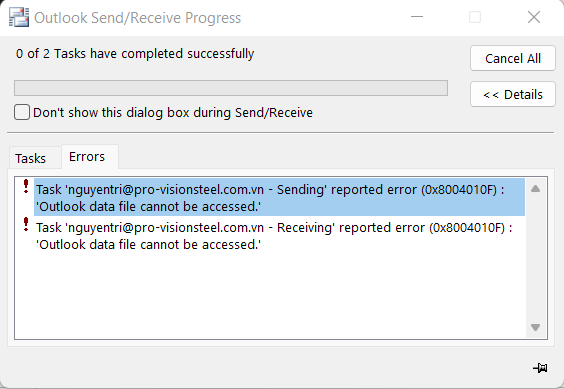Click the disabled maximize window button
The image size is (564, 389).
tap(475, 17)
